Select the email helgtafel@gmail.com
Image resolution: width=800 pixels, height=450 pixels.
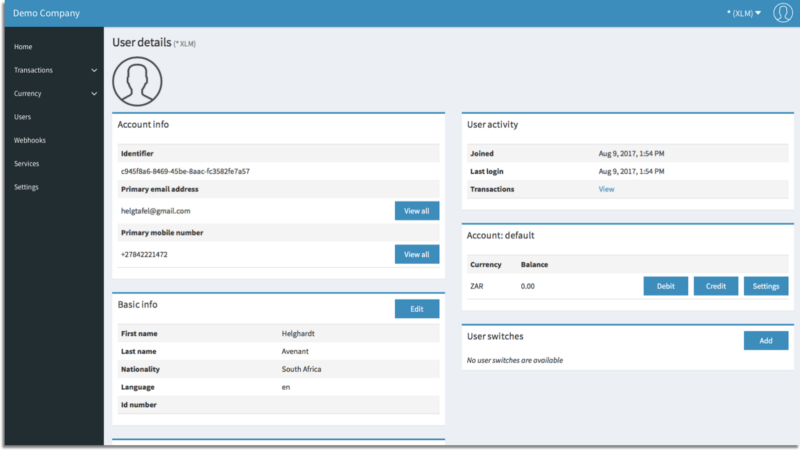(156, 211)
